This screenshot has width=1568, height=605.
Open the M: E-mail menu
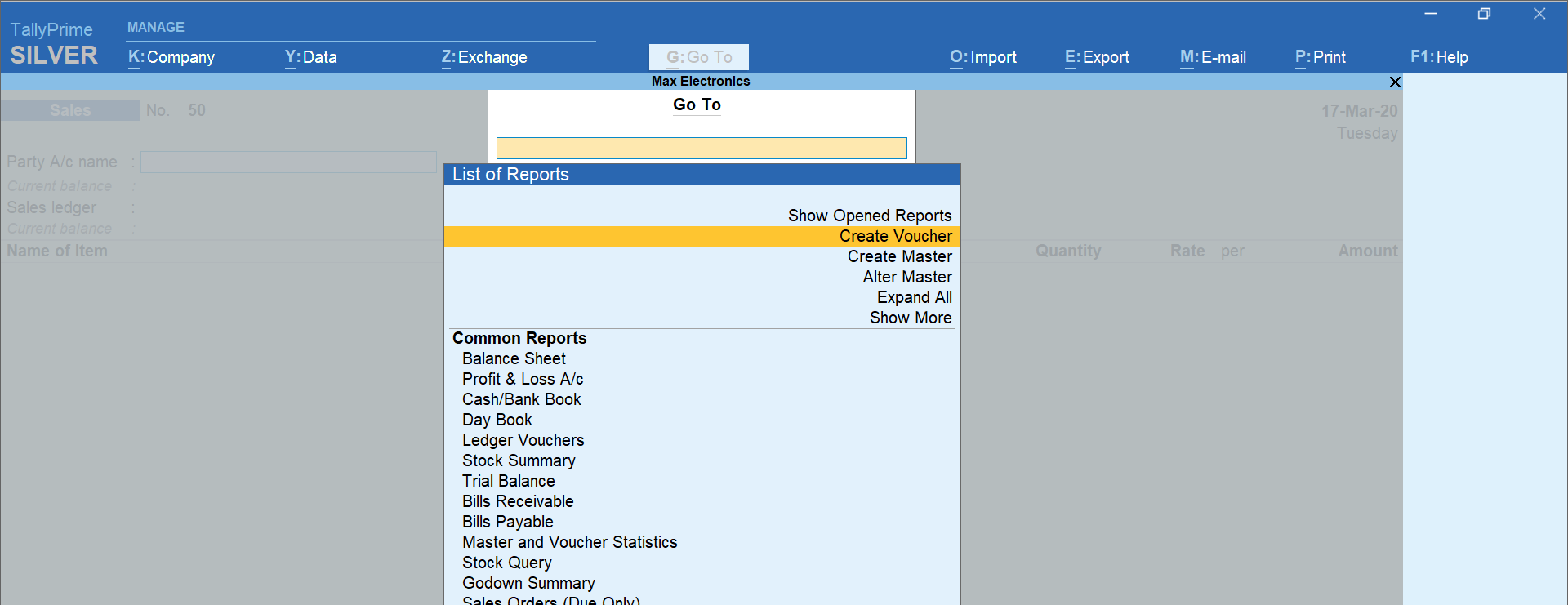click(1213, 57)
